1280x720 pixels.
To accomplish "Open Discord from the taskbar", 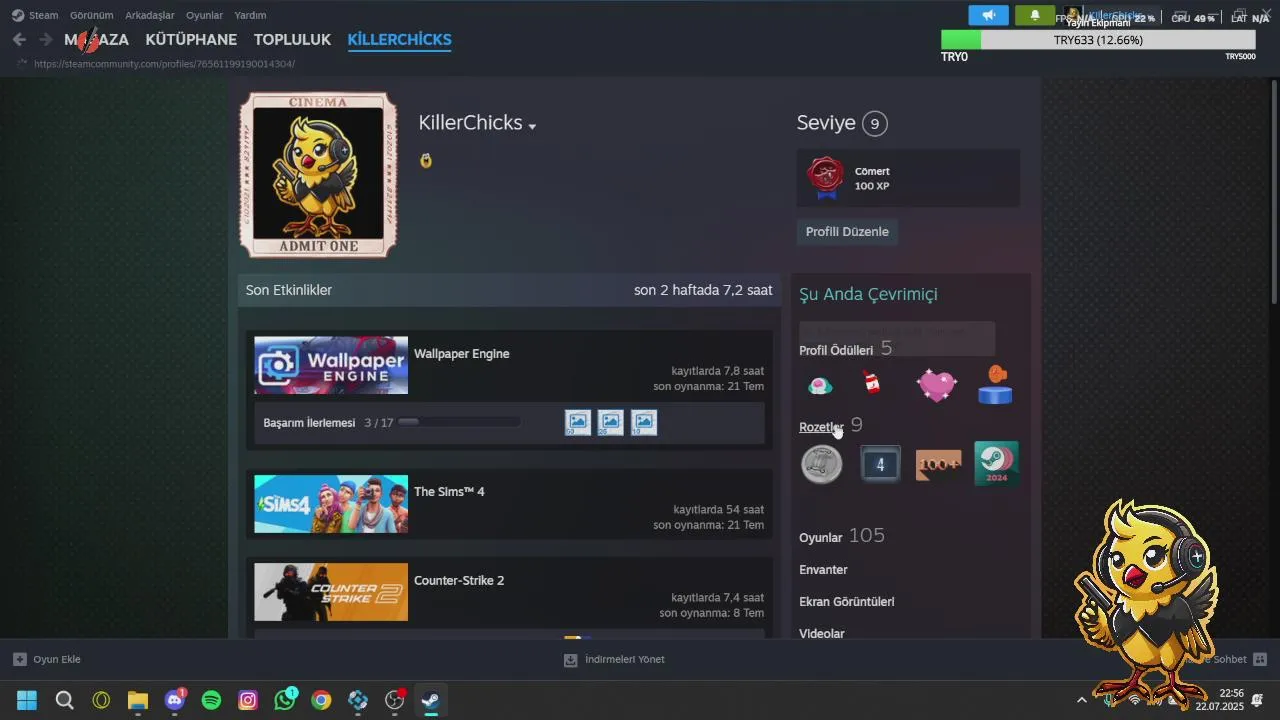I will (175, 700).
